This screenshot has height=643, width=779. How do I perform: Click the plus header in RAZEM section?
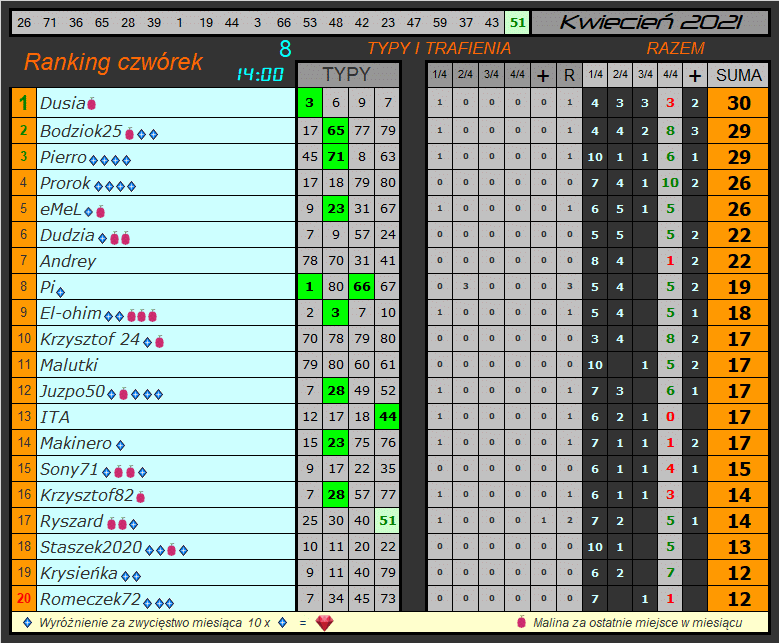(x=695, y=76)
